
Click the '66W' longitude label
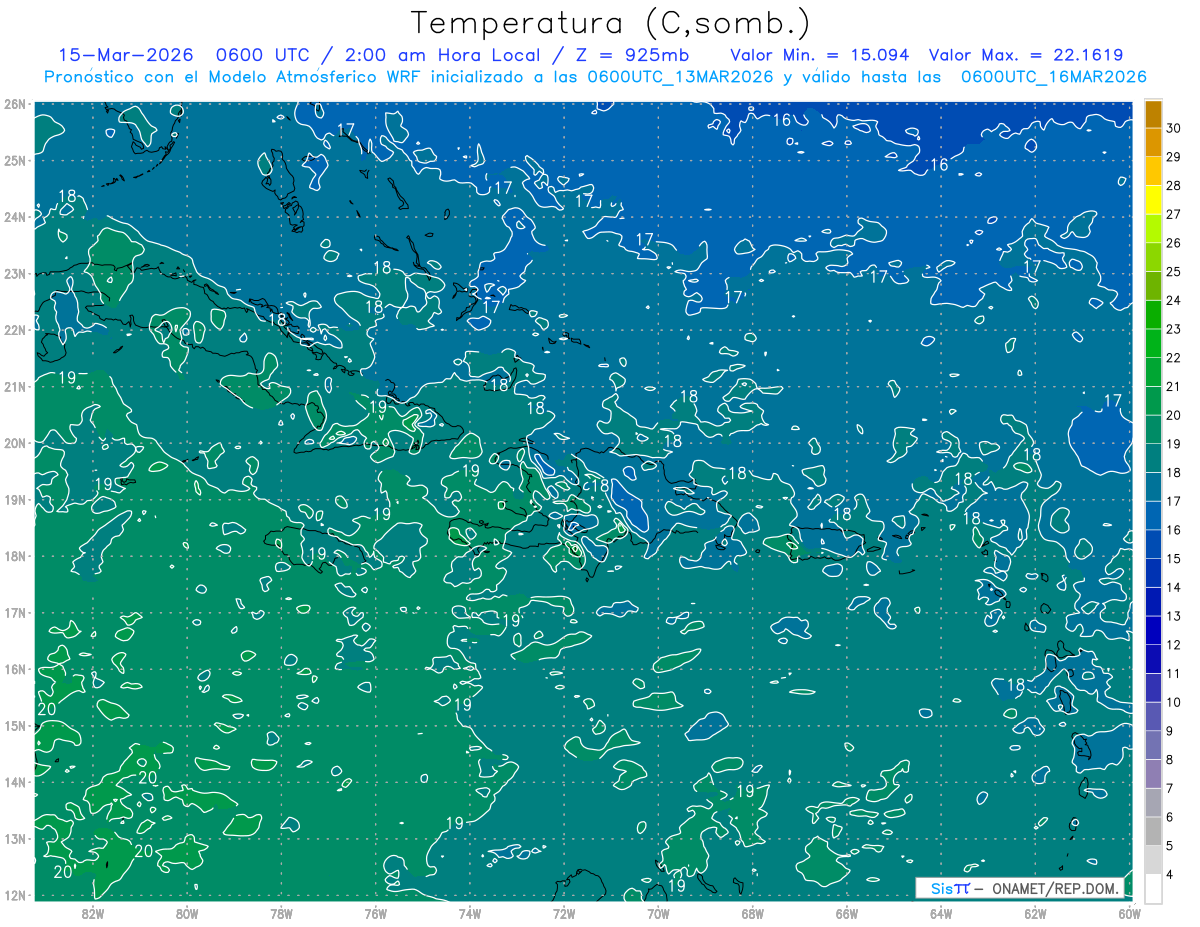(x=846, y=913)
